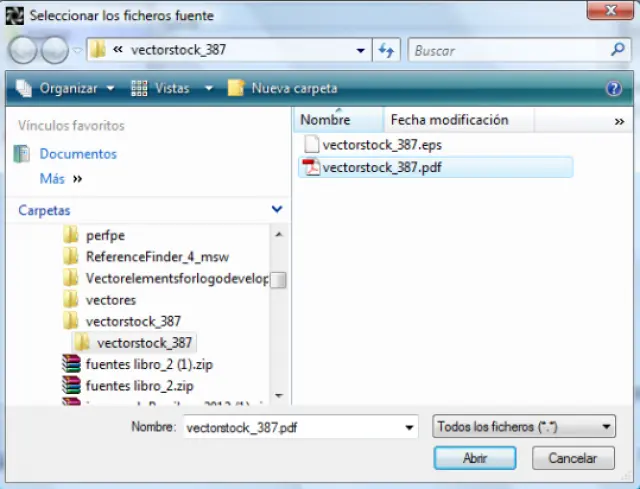
Task: Sort by Fecha modificación column header
Action: (449, 120)
